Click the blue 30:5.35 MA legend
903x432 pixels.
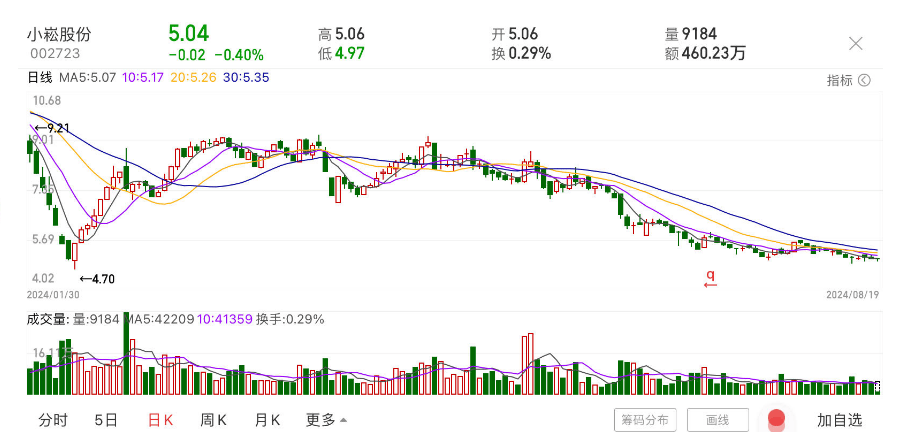tap(246, 77)
